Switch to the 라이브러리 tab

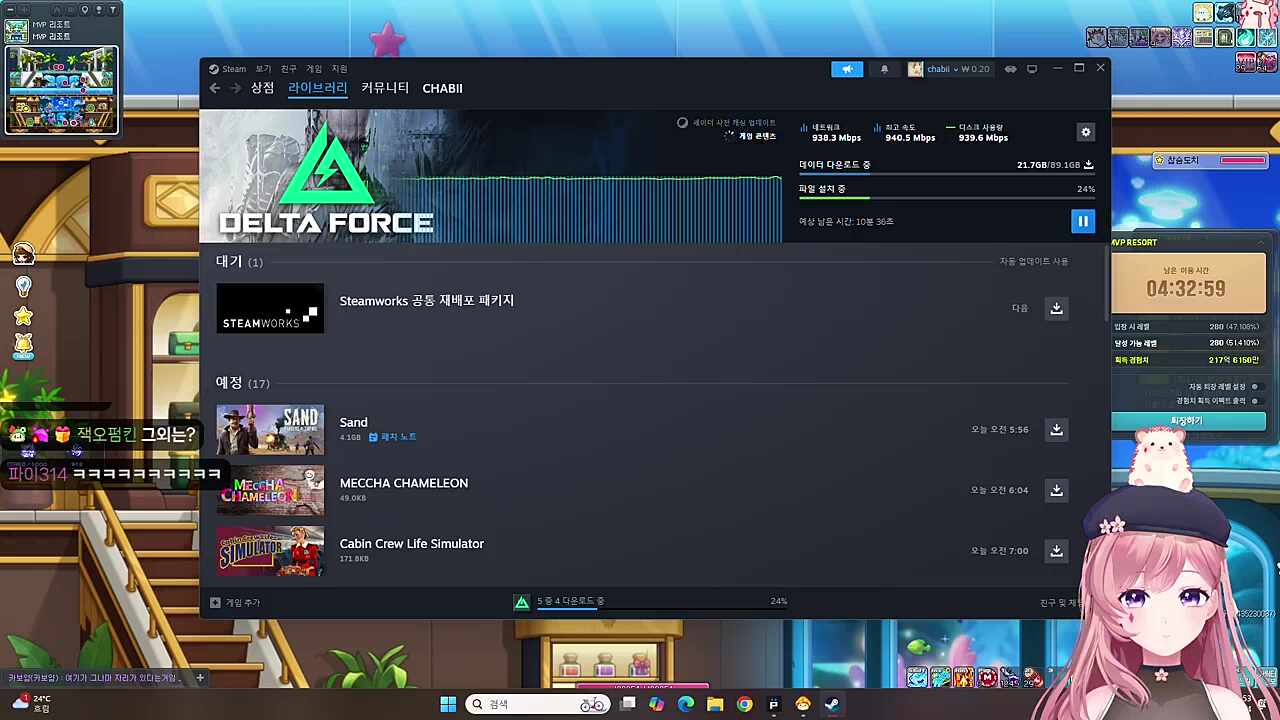click(x=318, y=88)
